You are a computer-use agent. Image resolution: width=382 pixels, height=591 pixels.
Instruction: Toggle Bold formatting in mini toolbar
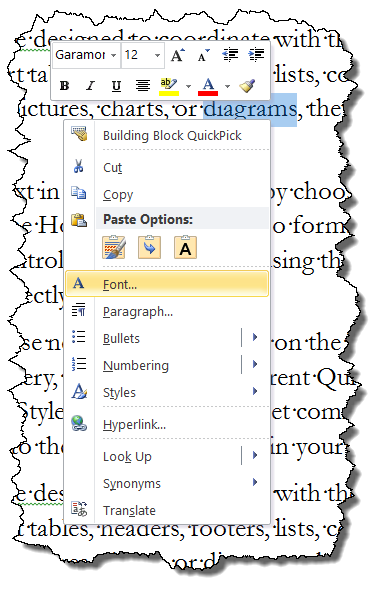click(x=64, y=86)
